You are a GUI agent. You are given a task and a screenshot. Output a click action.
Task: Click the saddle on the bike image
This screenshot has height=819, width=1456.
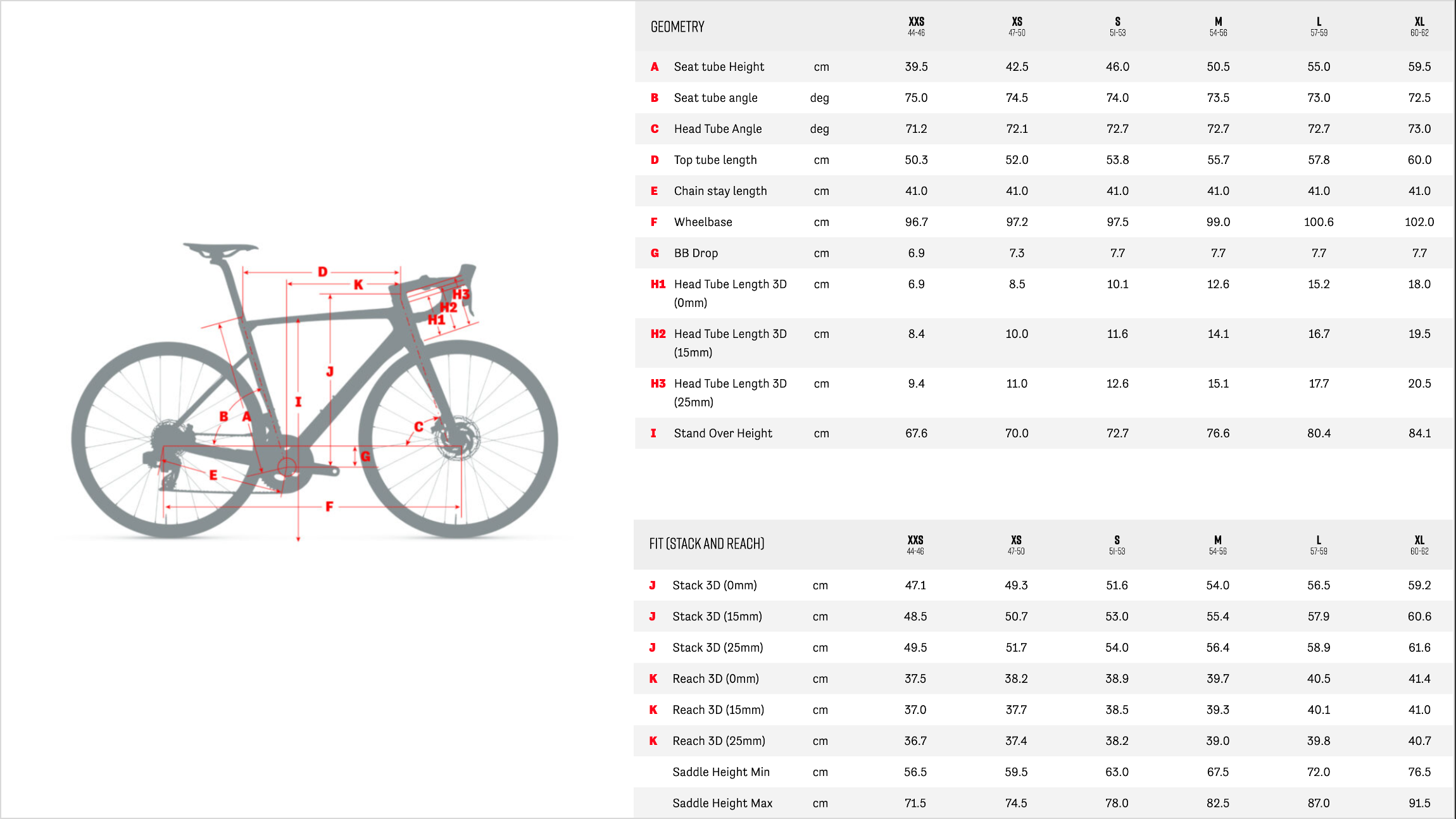[x=220, y=247]
